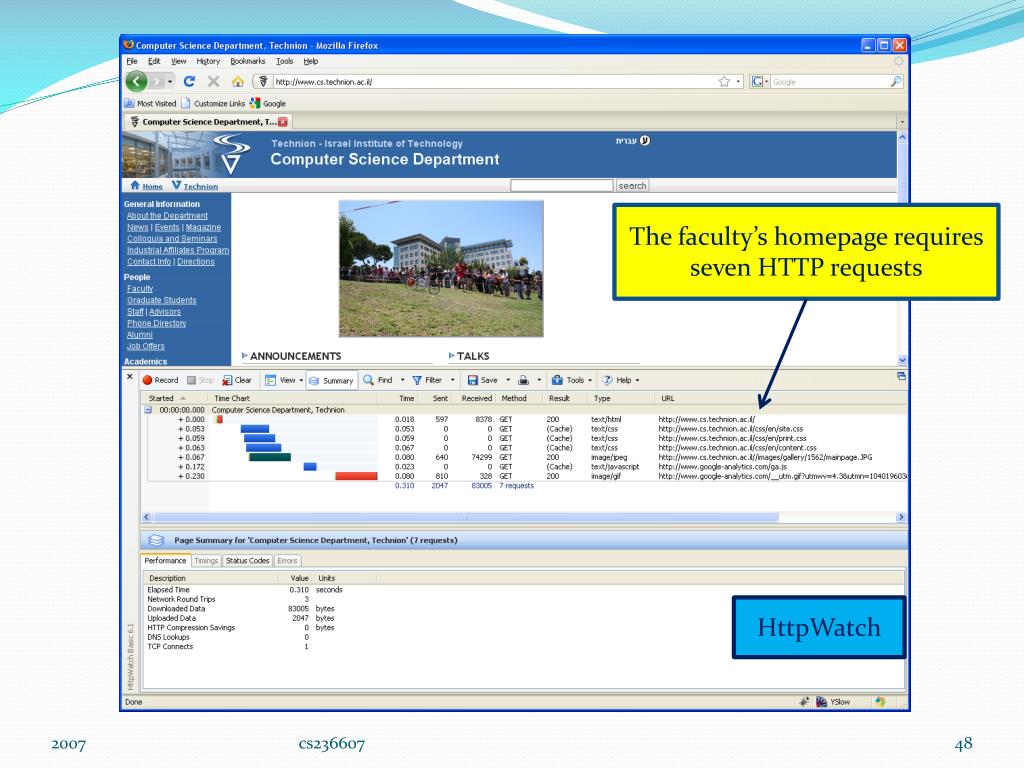1024x768 pixels.
Task: Open Phone Directory link
Action: point(157,323)
